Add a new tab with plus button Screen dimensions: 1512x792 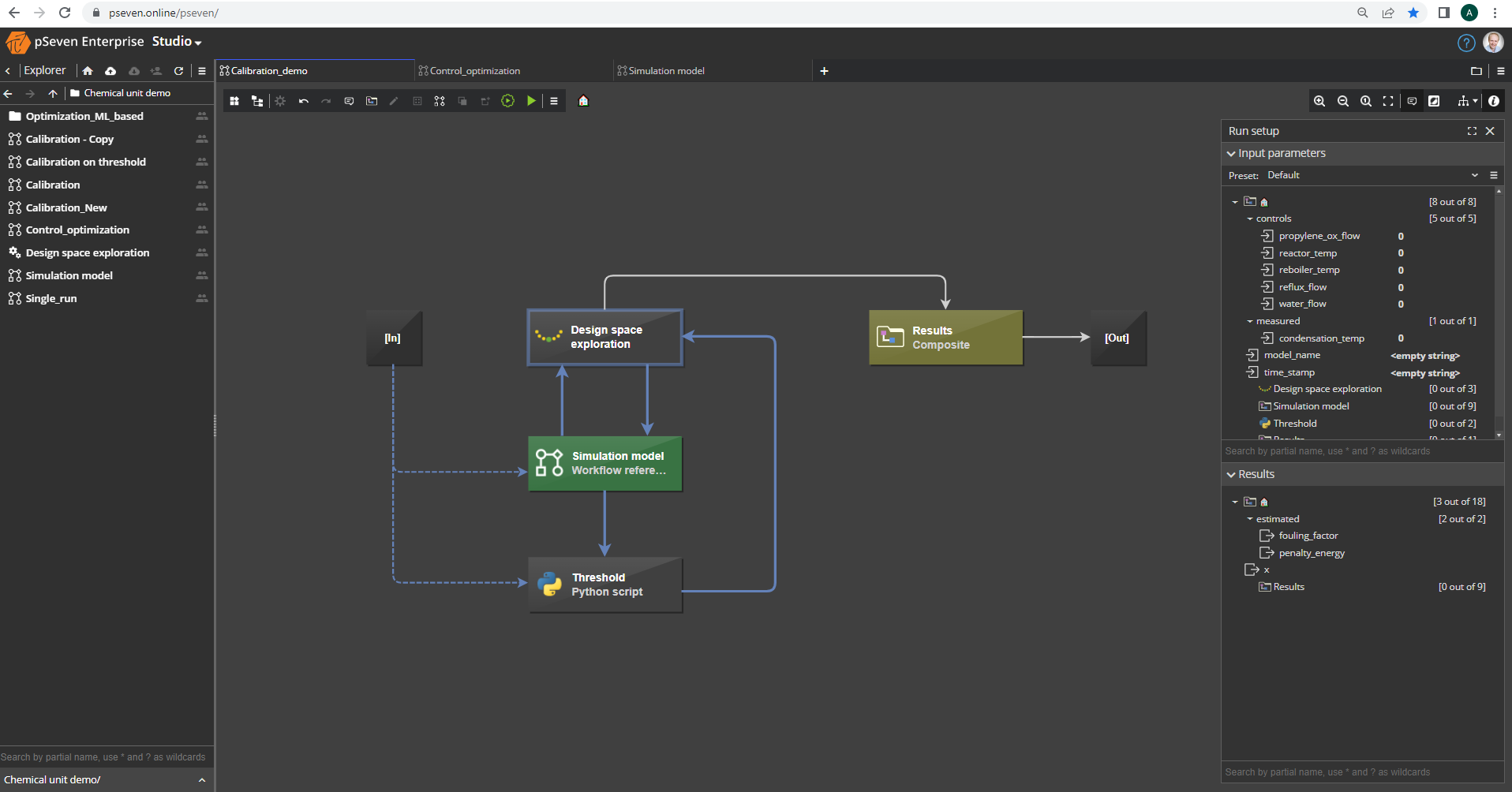coord(824,71)
